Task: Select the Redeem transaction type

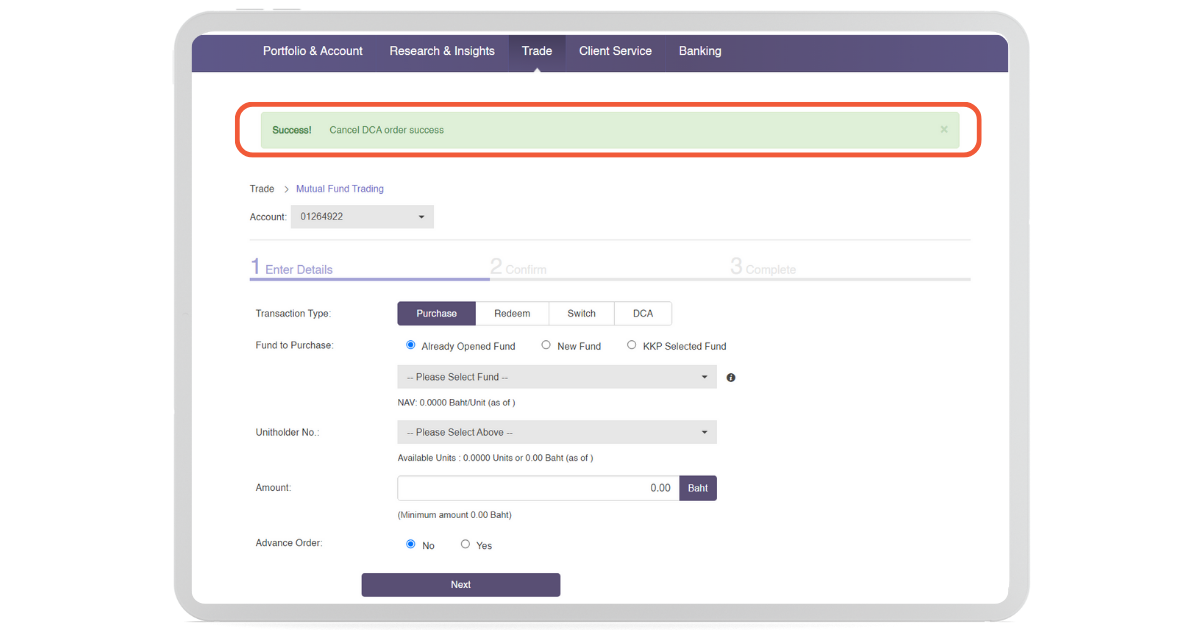Action: tap(512, 314)
